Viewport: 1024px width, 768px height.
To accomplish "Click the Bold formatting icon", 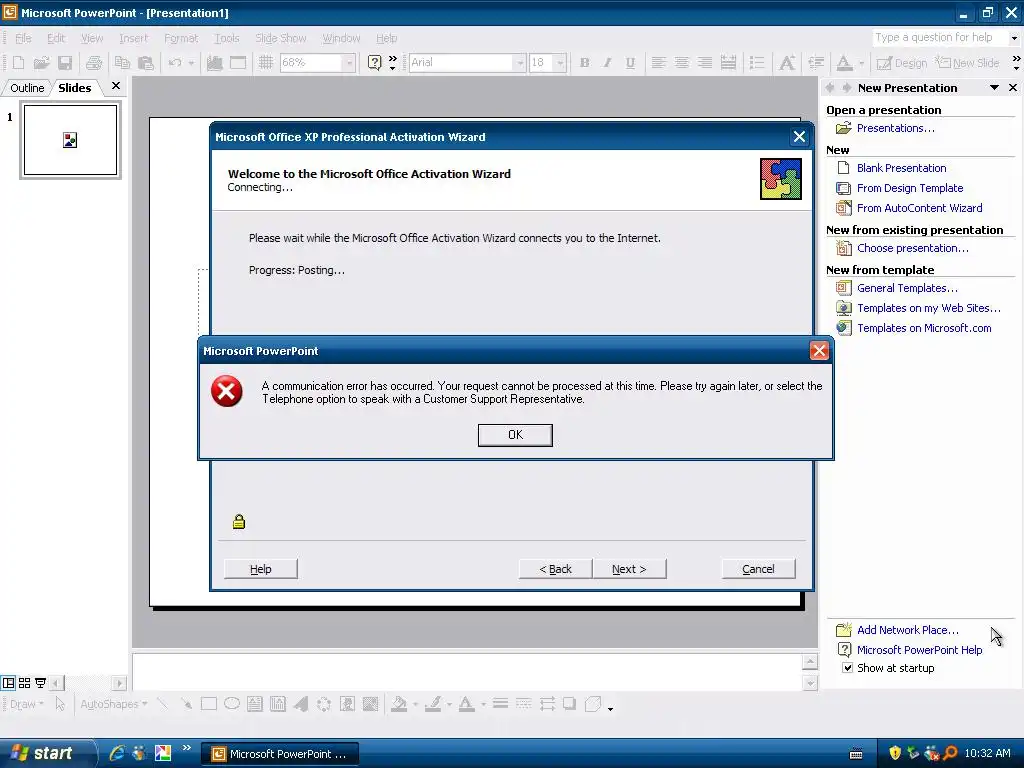I will tap(584, 63).
